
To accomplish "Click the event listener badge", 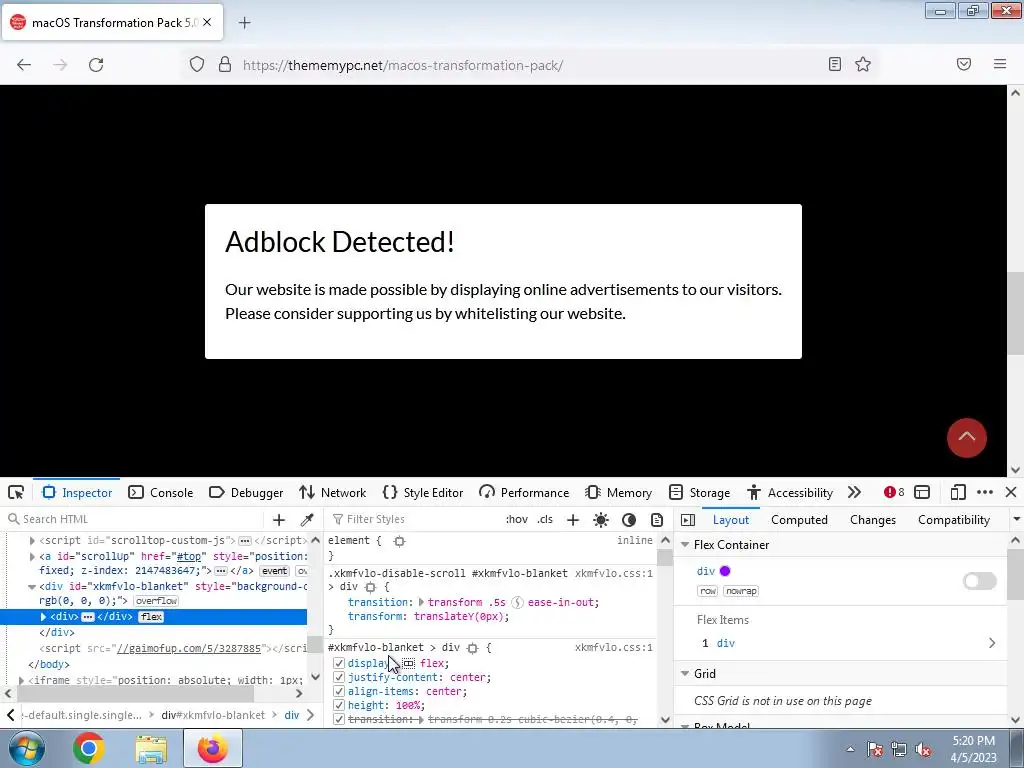I will 274,571.
